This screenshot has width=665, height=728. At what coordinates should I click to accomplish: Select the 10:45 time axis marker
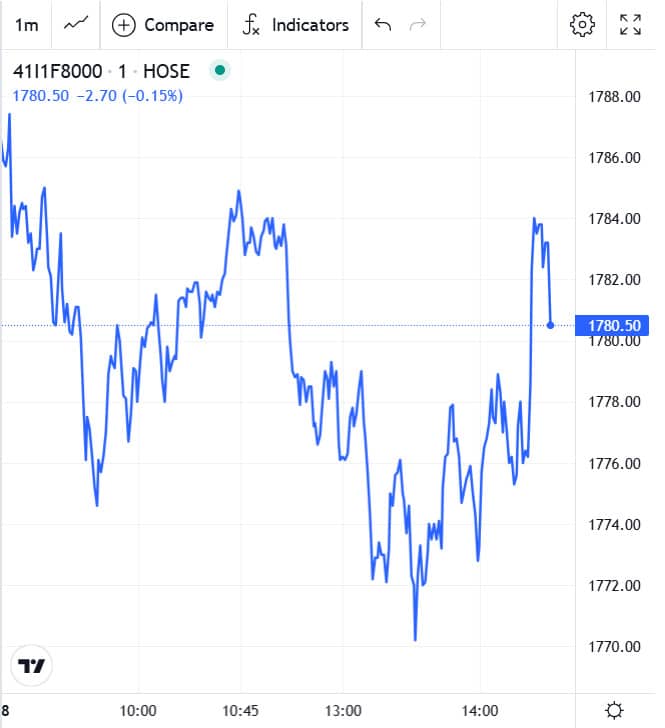(x=241, y=710)
